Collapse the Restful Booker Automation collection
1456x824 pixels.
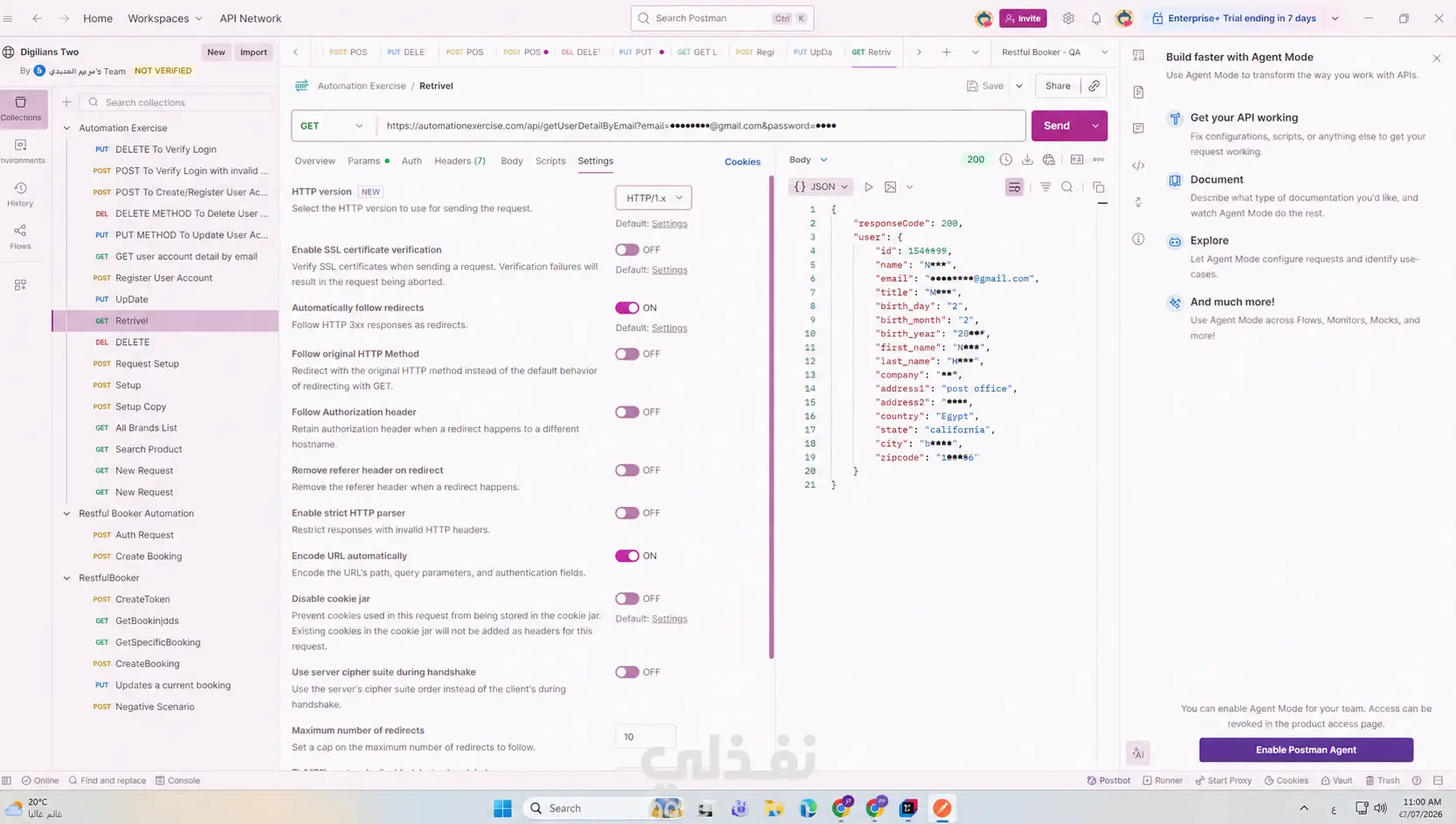[66, 514]
